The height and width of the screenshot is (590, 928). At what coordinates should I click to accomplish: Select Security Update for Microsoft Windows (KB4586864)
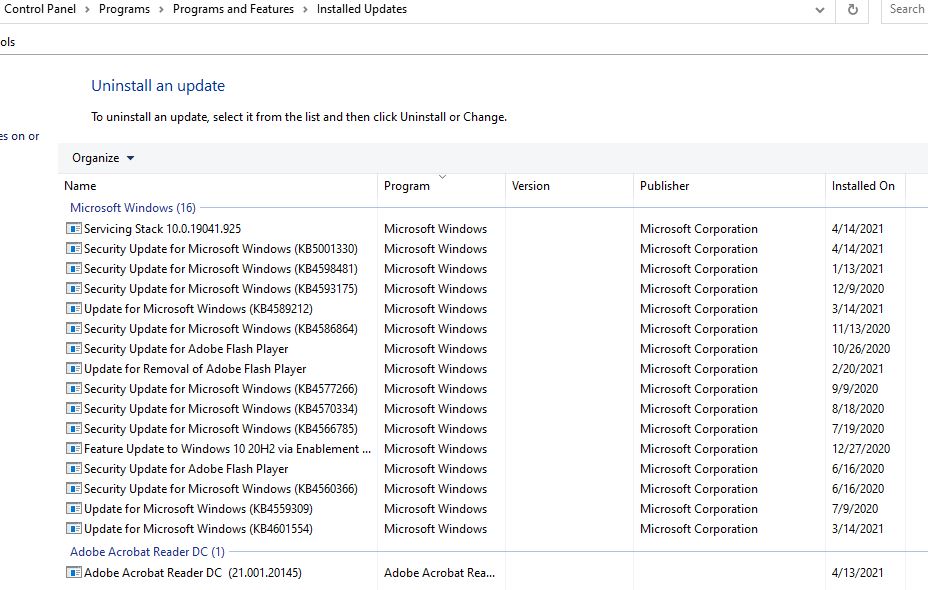[221, 328]
